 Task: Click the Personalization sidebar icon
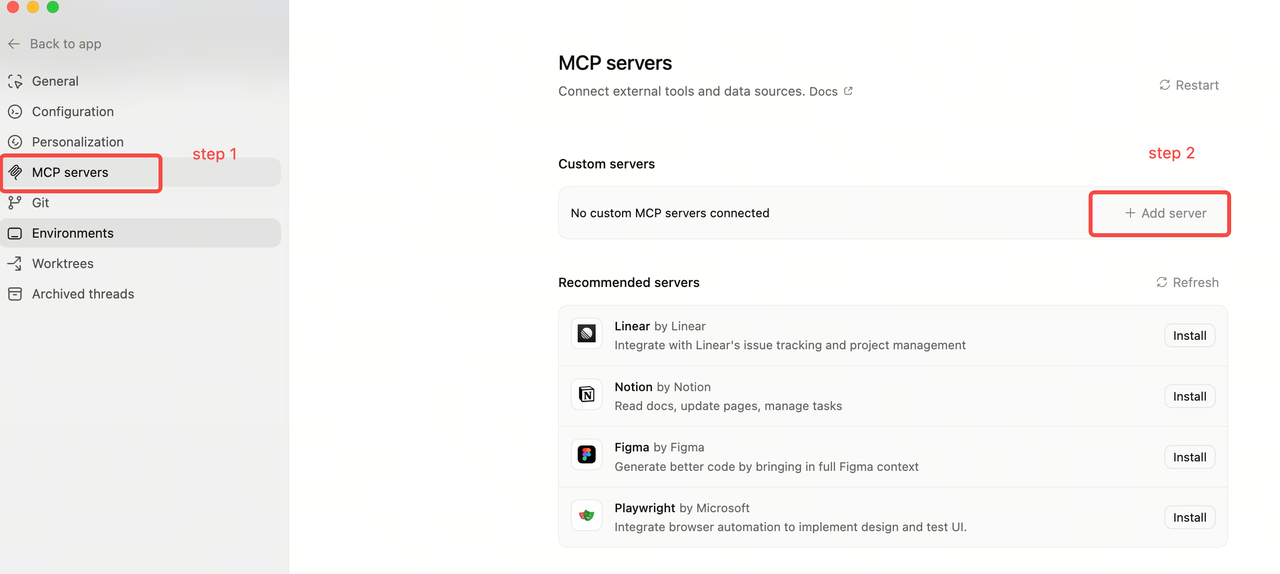tap(15, 142)
